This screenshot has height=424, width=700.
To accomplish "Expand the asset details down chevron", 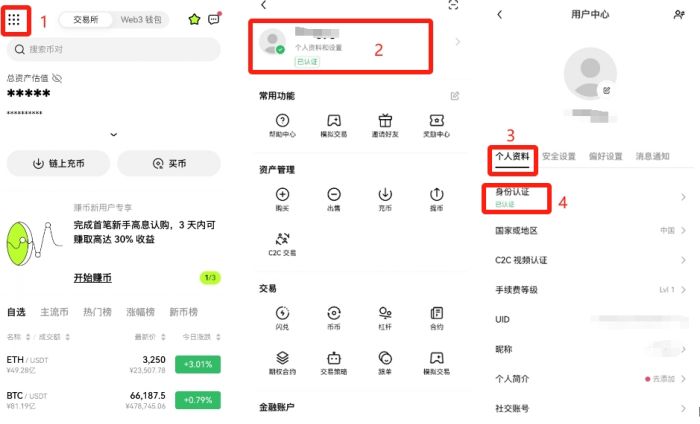I will click(114, 134).
